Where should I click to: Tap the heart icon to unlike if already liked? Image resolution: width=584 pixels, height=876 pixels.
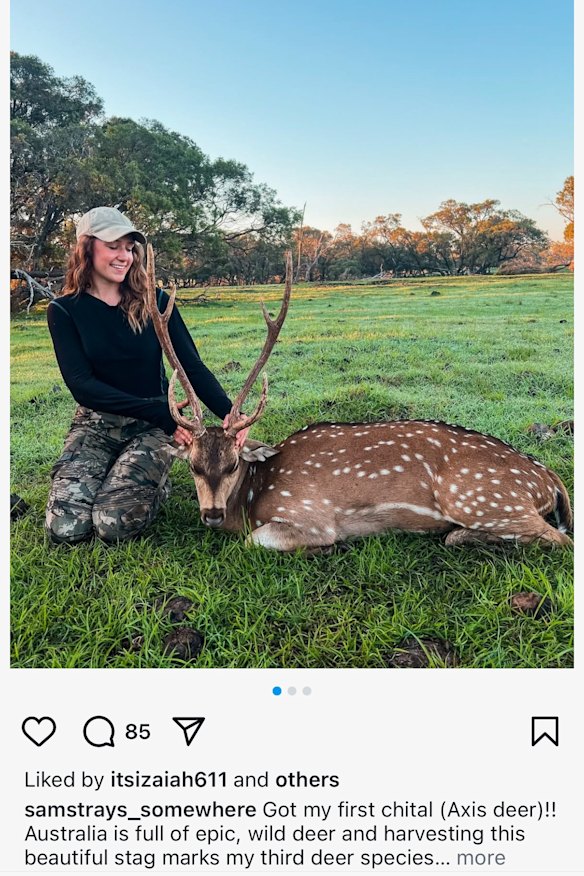[x=38, y=731]
